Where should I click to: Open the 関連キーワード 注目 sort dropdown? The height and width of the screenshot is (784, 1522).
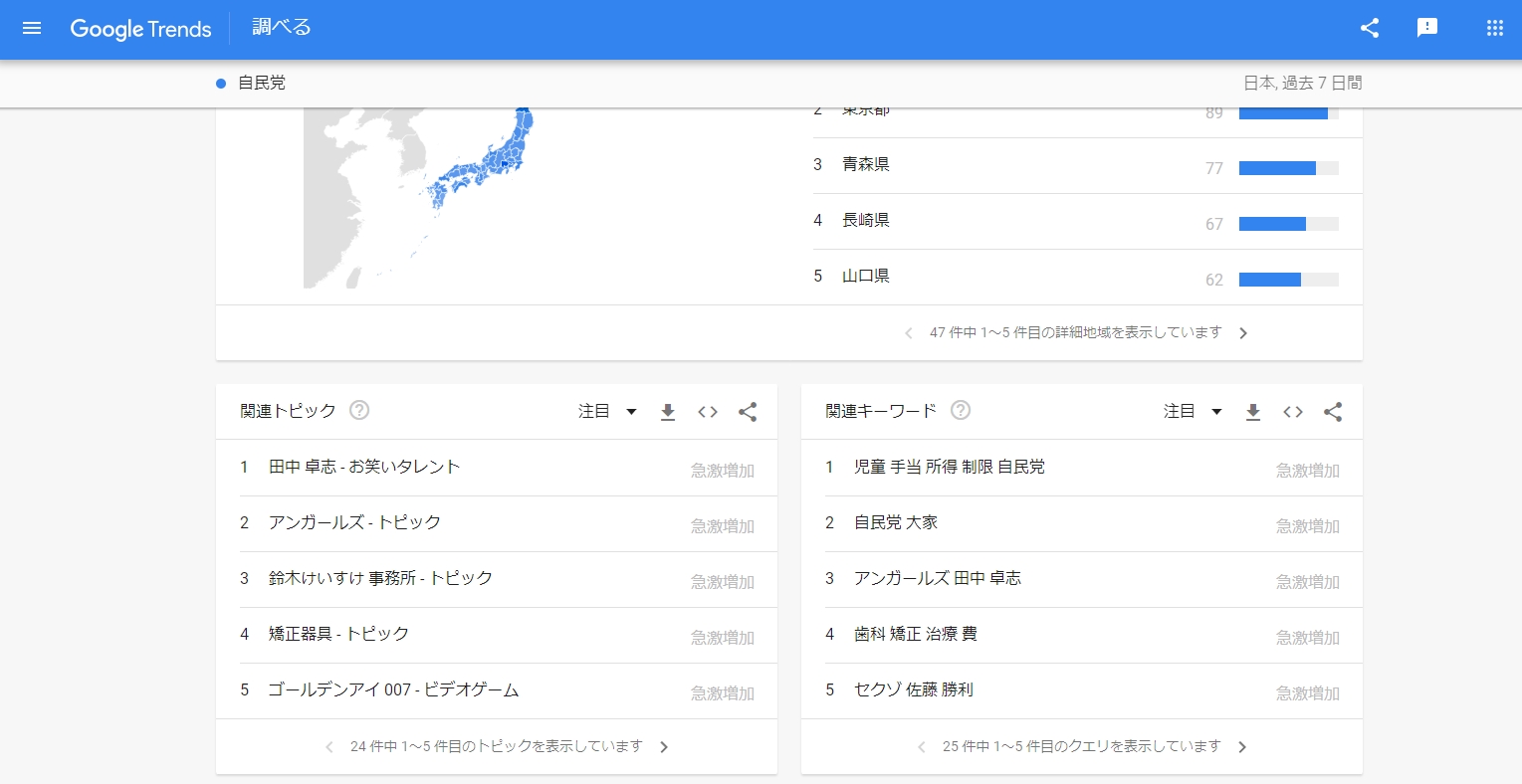click(1193, 411)
